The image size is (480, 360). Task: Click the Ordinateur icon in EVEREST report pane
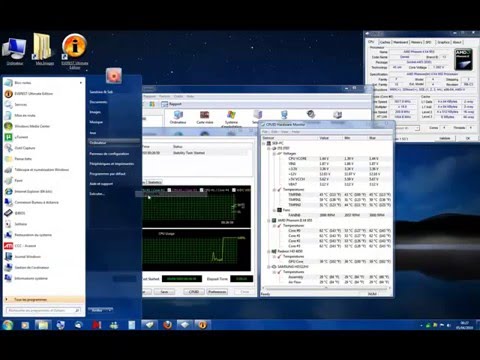tap(178, 117)
